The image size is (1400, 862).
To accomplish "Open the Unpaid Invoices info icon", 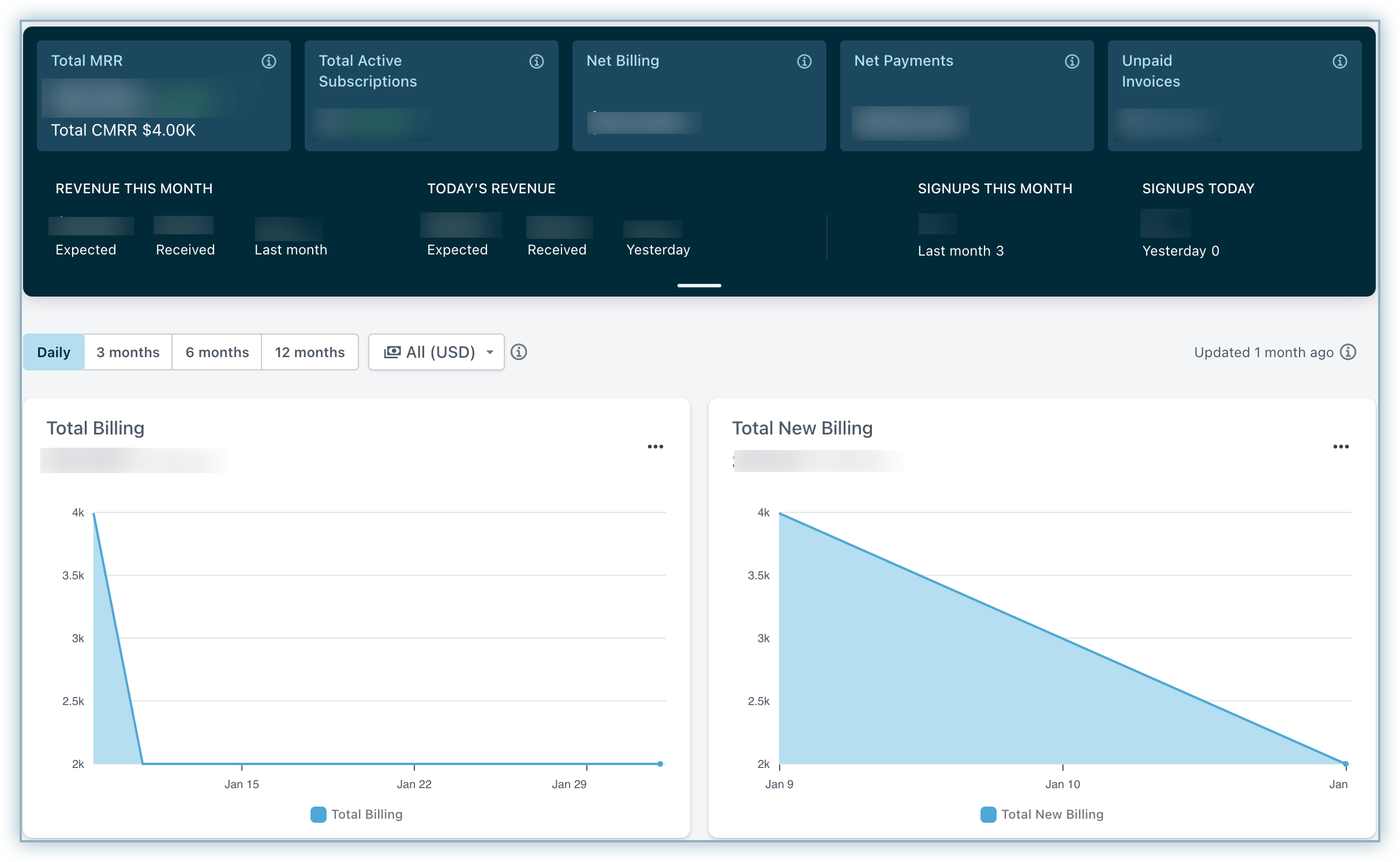I will click(1339, 61).
